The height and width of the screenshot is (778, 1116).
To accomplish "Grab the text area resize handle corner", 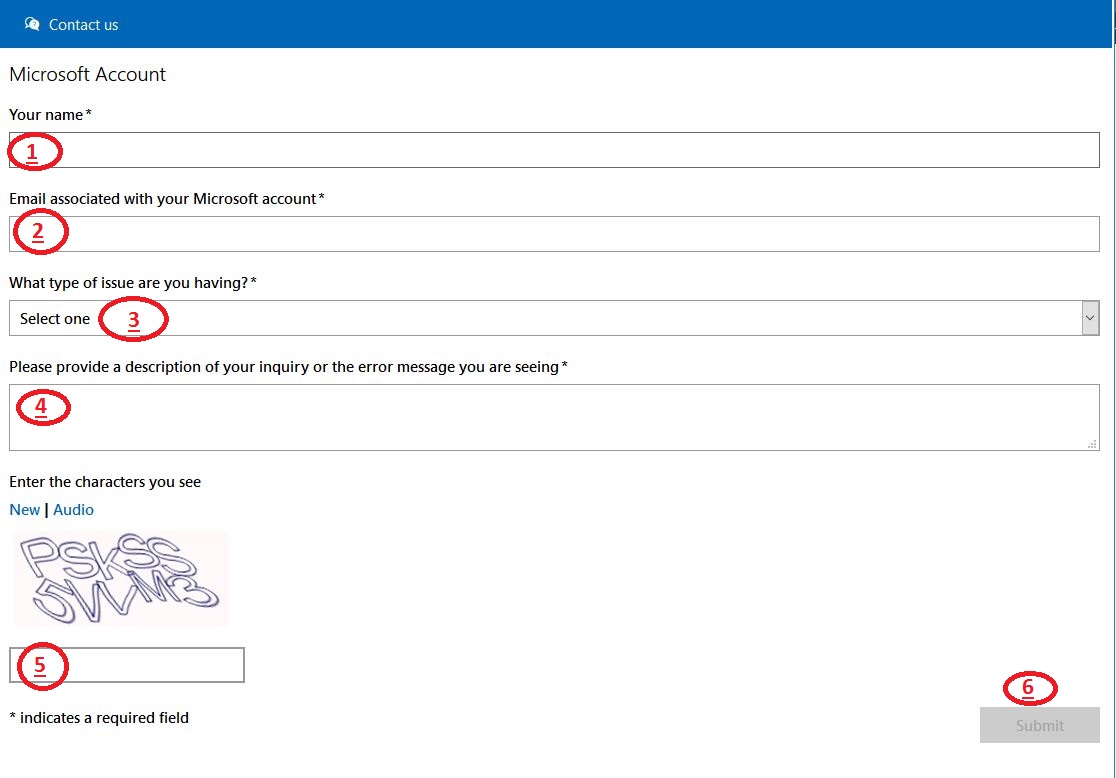I will tap(1092, 444).
